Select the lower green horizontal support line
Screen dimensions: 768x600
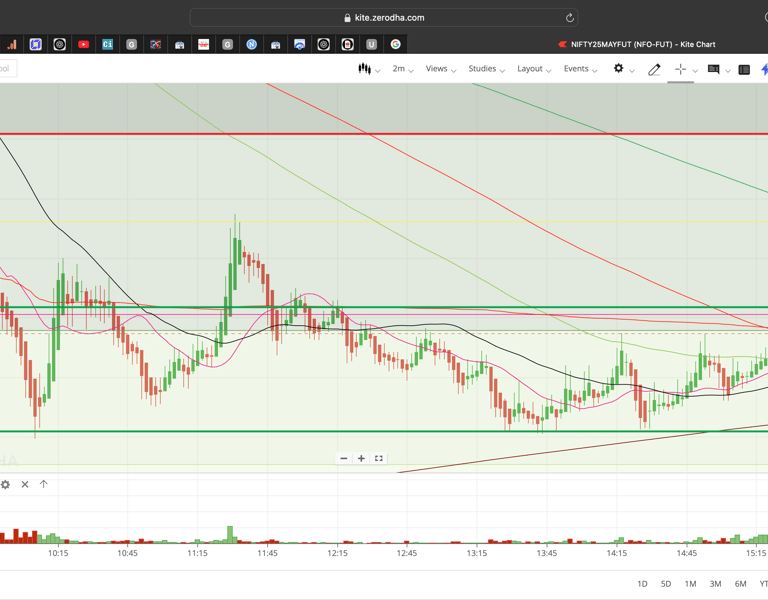384,432
